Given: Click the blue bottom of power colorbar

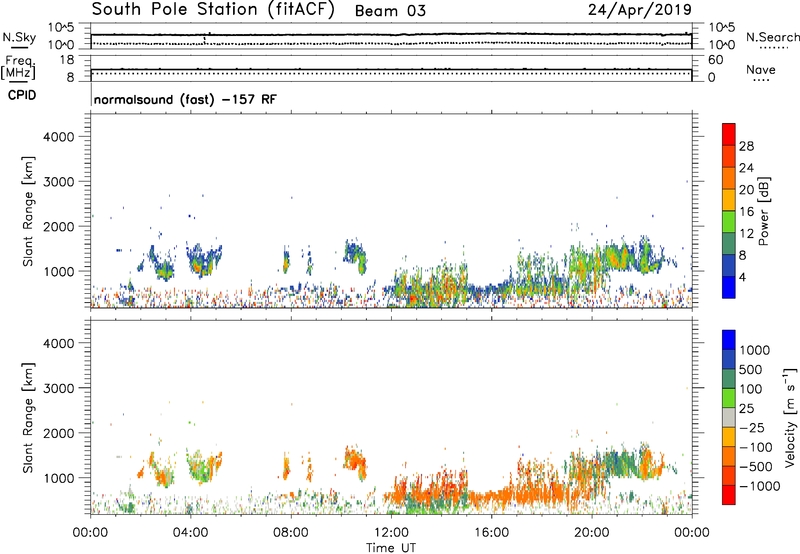Looking at the screenshot, I should click(729, 287).
